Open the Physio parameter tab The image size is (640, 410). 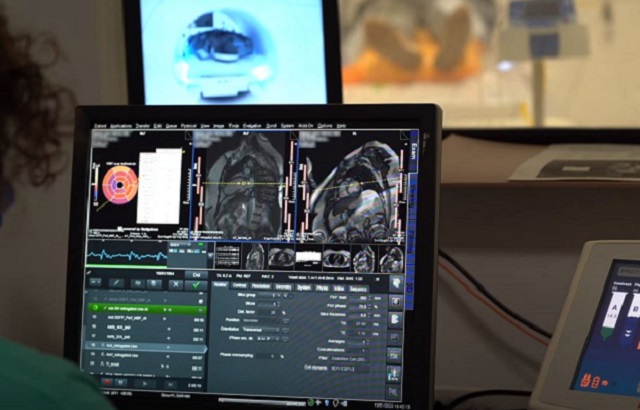tap(322, 288)
